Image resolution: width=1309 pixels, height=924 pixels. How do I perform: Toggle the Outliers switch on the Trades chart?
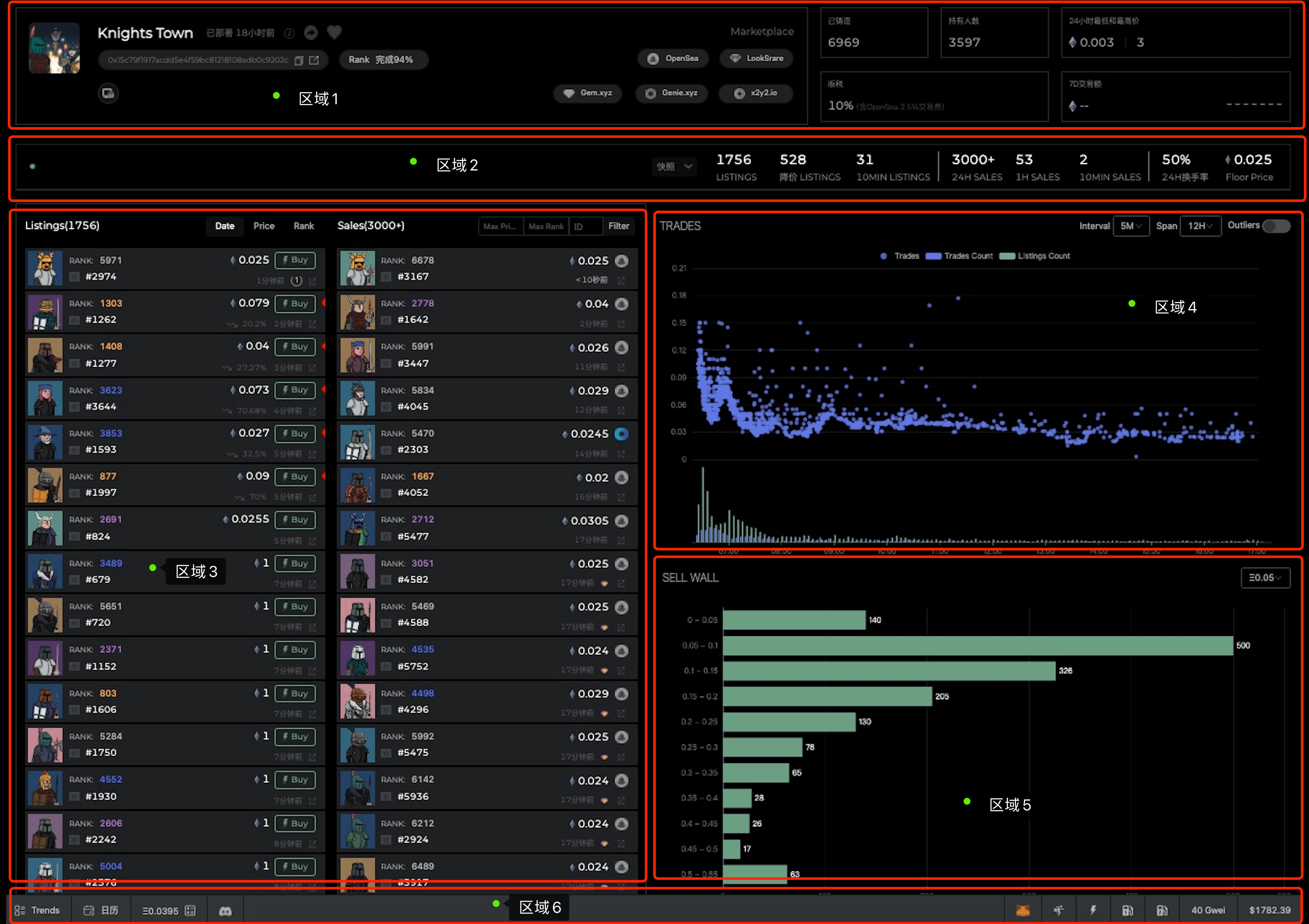click(x=1276, y=226)
